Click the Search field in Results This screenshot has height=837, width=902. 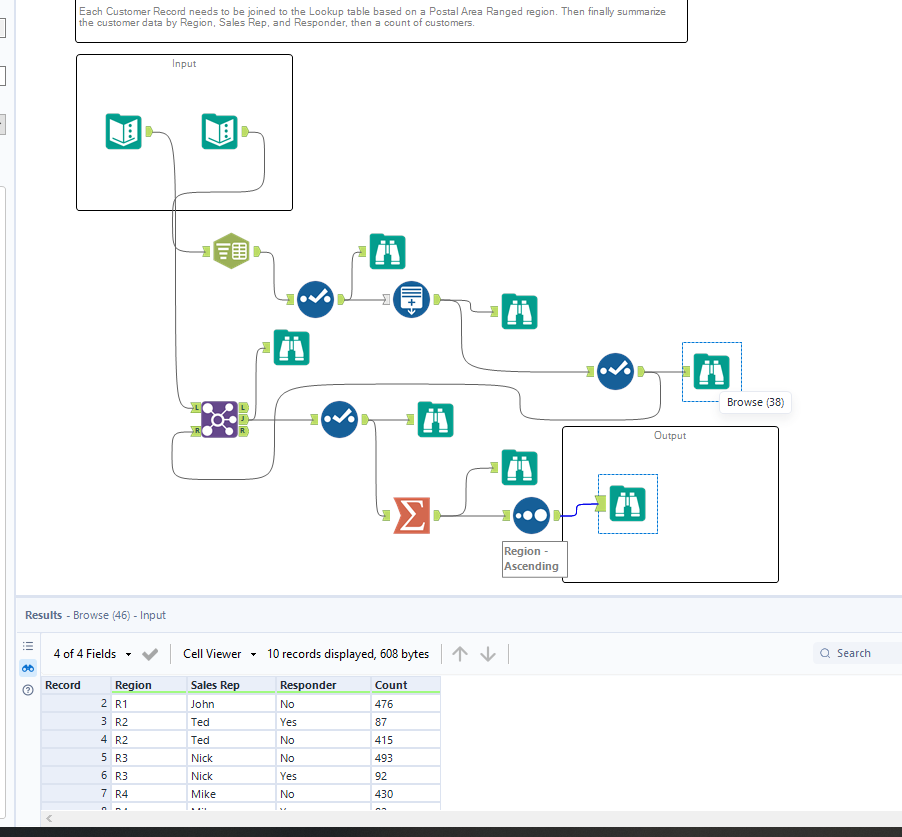857,653
